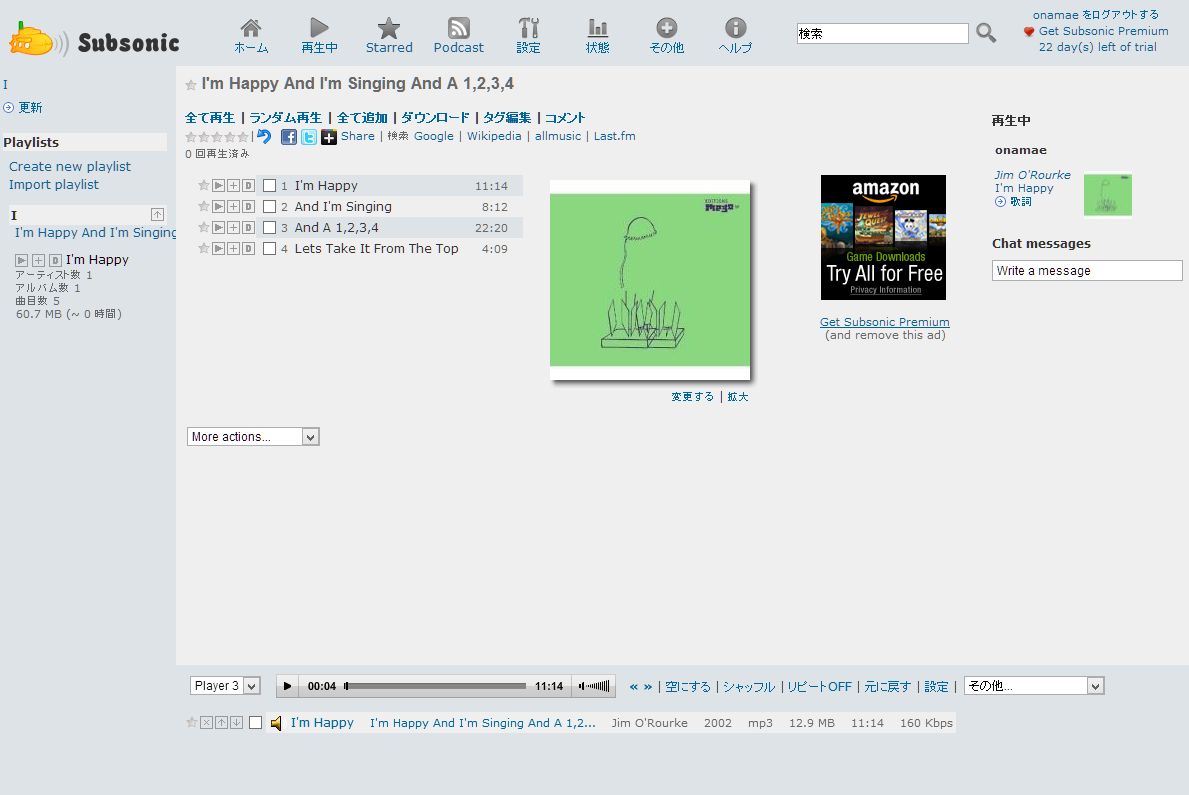
Task: Click Create new playlist
Action: (x=70, y=167)
